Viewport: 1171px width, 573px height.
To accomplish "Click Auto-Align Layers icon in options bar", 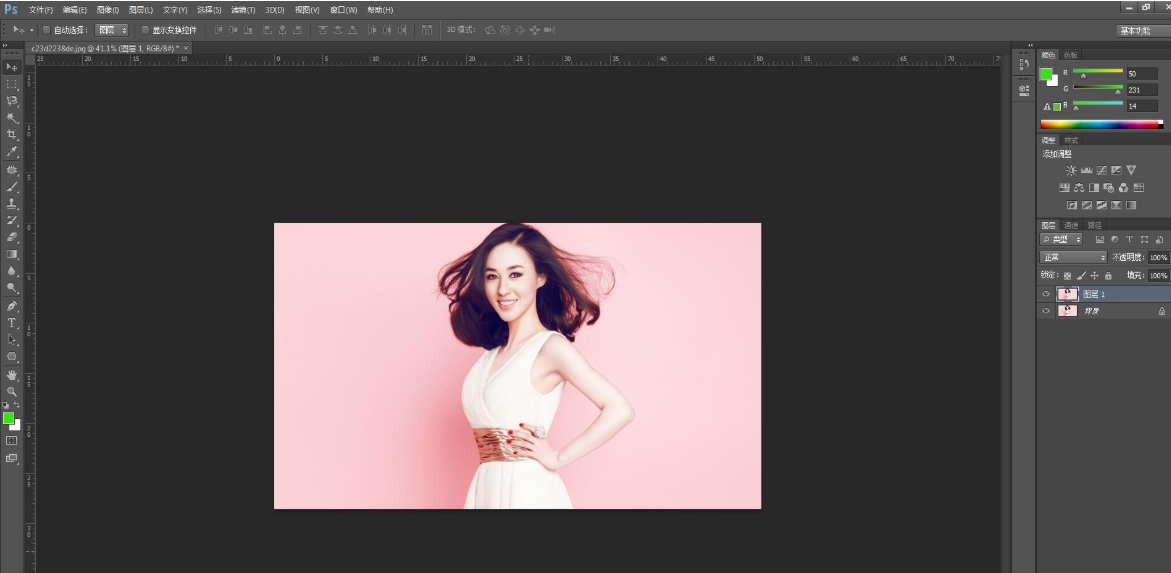I will [x=427, y=30].
